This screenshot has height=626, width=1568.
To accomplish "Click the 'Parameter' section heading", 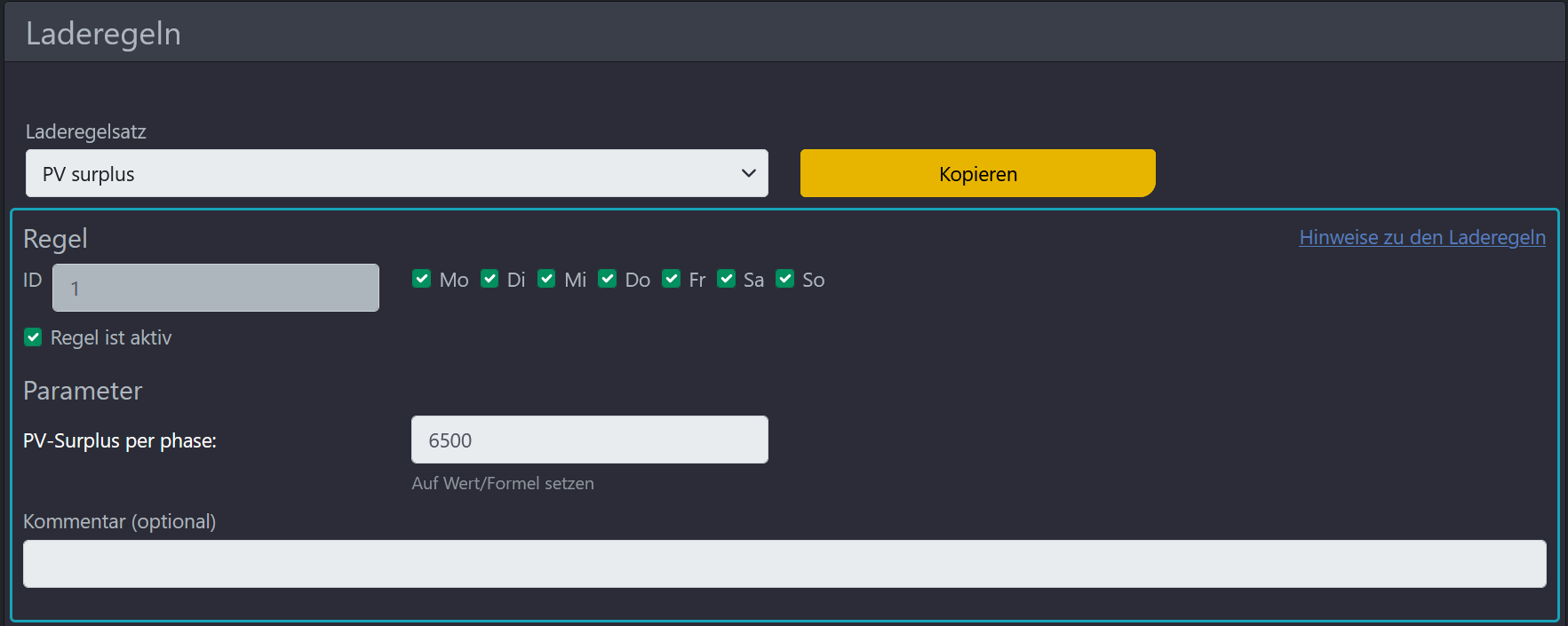I will pyautogui.click(x=83, y=391).
